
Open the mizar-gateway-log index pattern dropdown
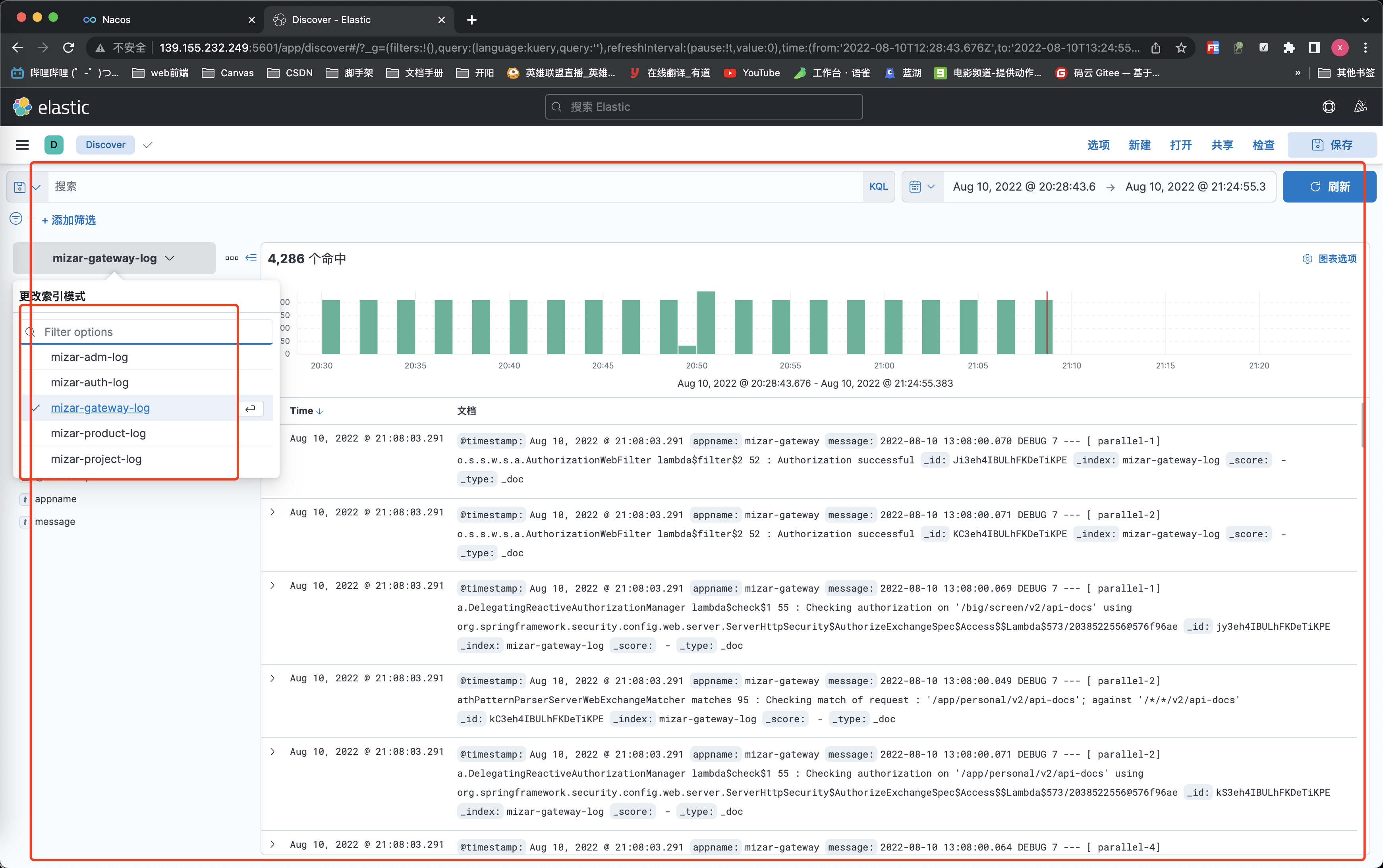click(114, 258)
